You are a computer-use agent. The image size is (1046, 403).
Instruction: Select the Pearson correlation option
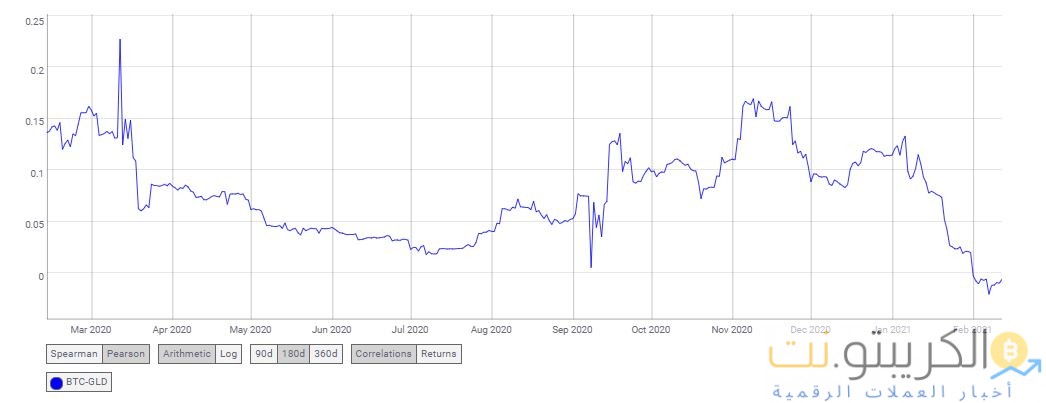125,353
